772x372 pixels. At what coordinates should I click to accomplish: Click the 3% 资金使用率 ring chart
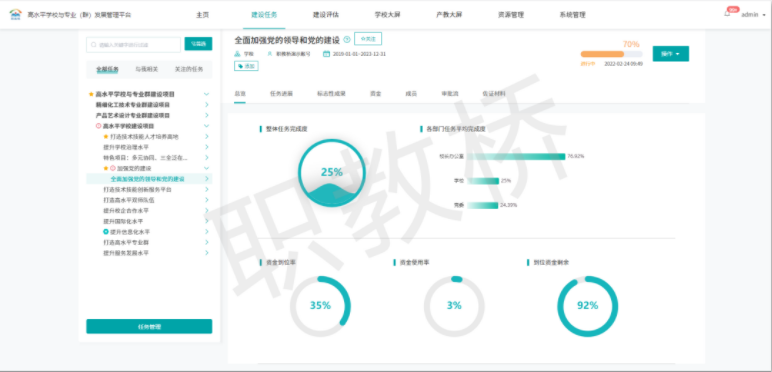coord(454,306)
